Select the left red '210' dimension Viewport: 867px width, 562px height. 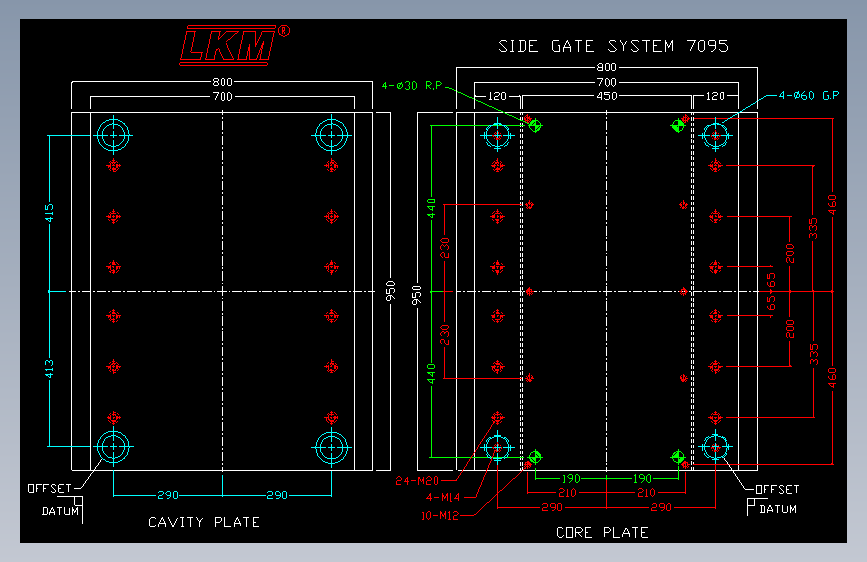567,493
